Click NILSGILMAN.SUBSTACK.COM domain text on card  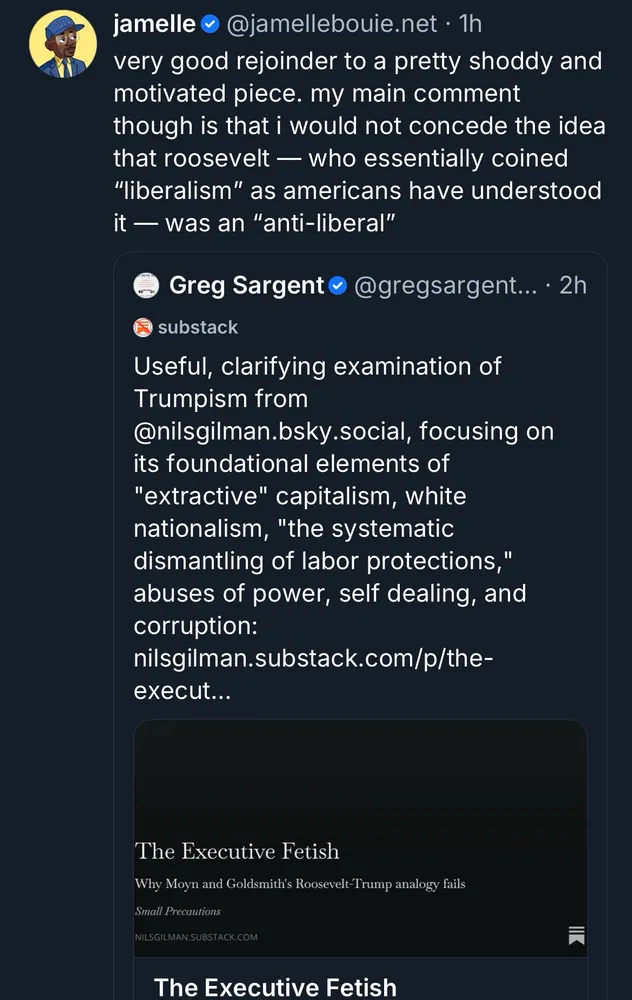coord(196,937)
